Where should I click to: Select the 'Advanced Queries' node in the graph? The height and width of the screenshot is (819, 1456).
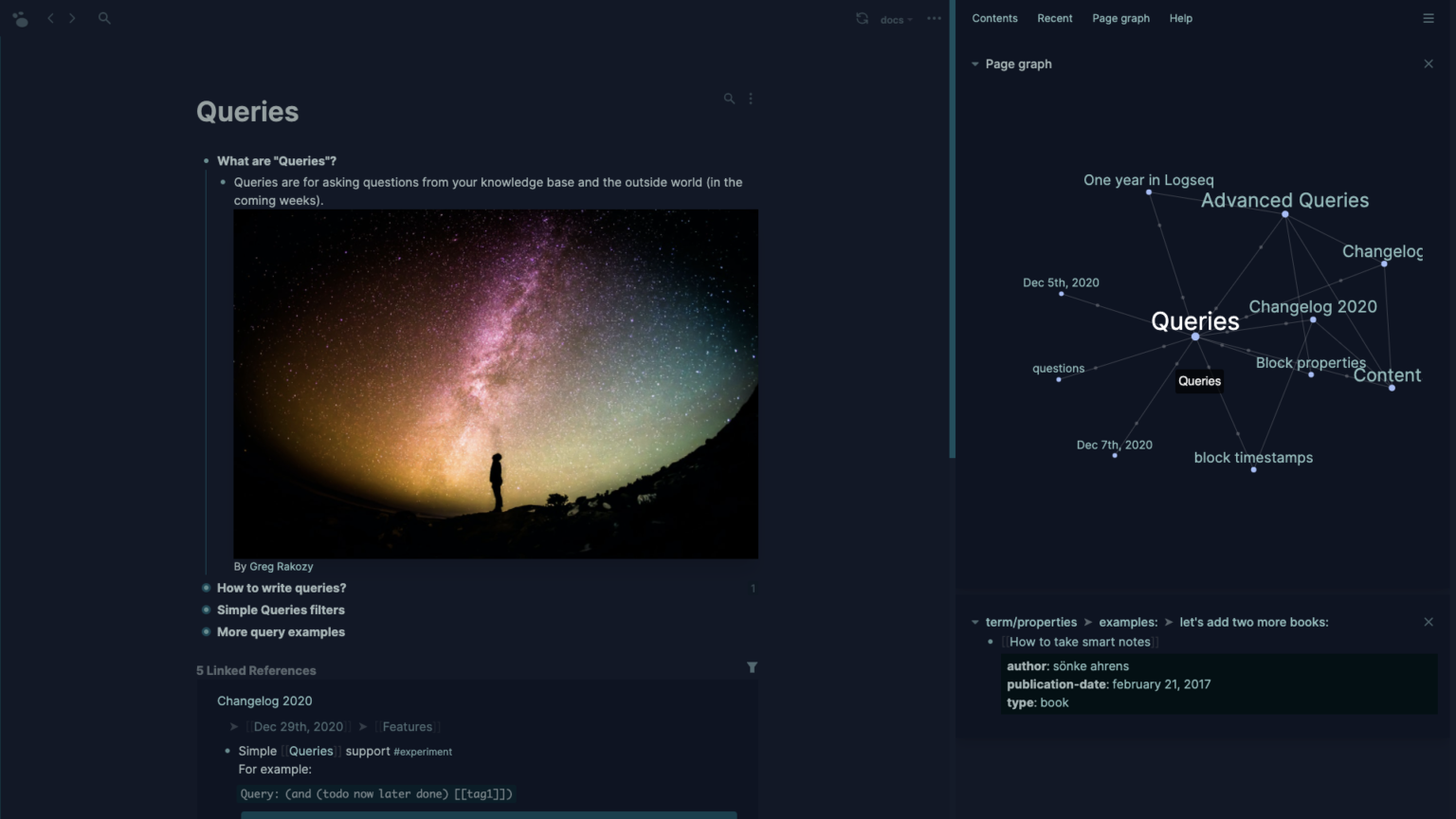pyautogui.click(x=1284, y=214)
